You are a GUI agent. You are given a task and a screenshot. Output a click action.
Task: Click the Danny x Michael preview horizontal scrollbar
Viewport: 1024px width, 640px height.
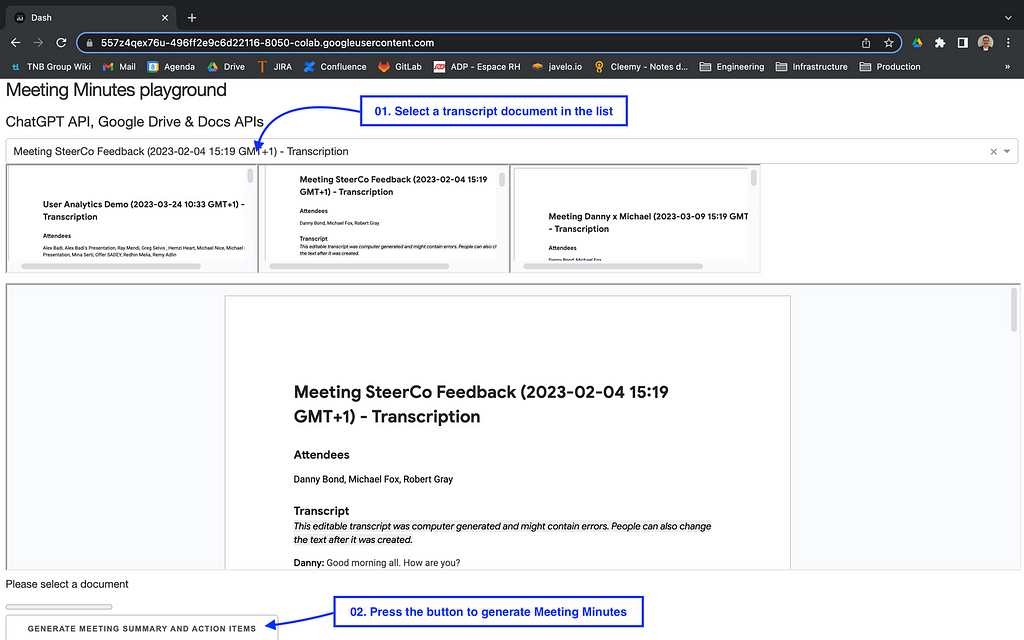click(x=613, y=266)
